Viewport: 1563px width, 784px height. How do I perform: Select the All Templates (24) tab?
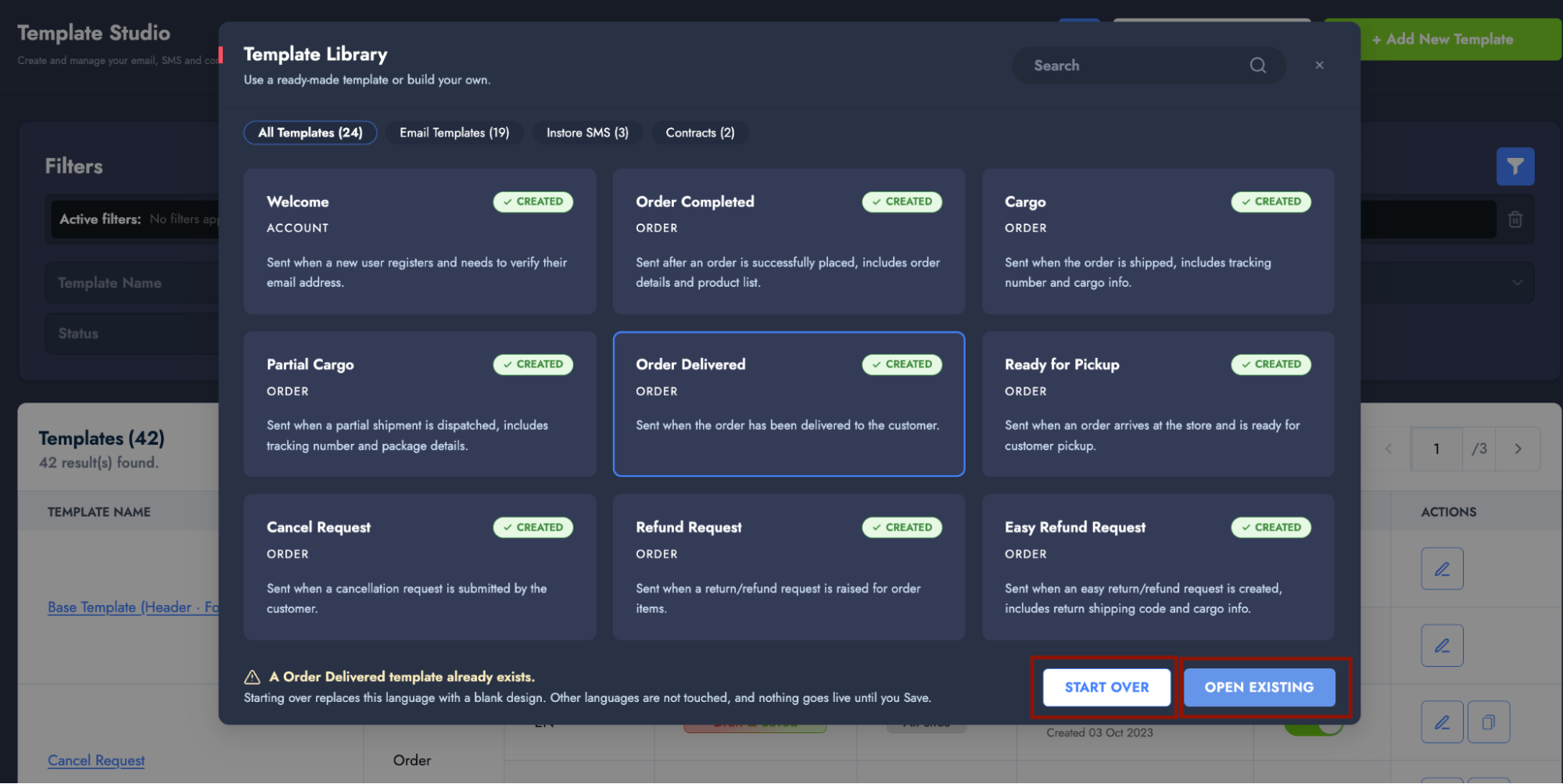[310, 133]
